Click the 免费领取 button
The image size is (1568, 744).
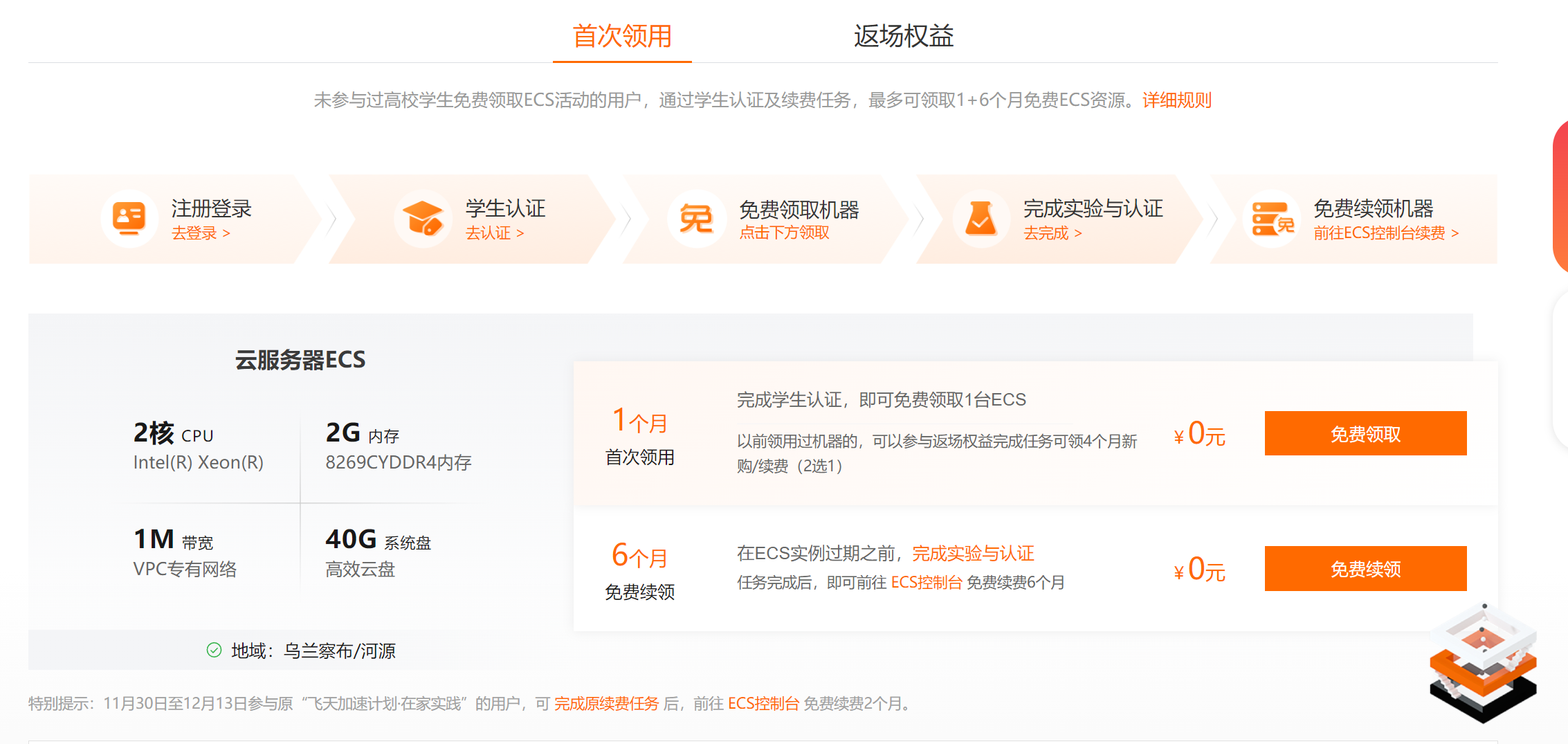point(1365,433)
